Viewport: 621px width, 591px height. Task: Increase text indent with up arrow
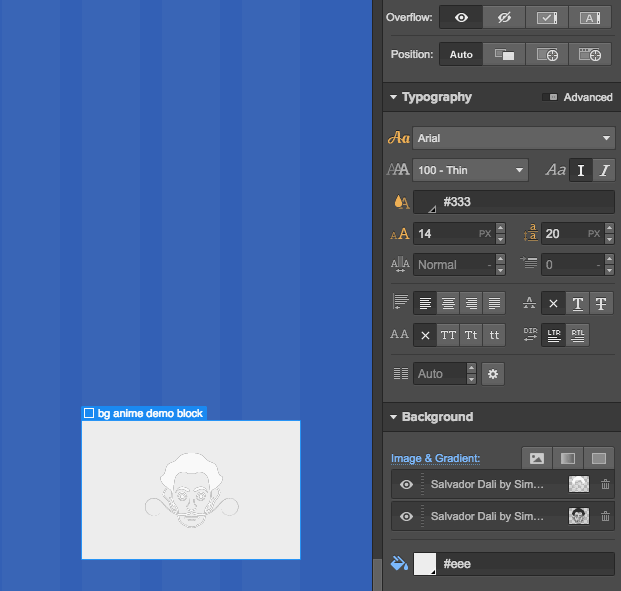click(609, 259)
